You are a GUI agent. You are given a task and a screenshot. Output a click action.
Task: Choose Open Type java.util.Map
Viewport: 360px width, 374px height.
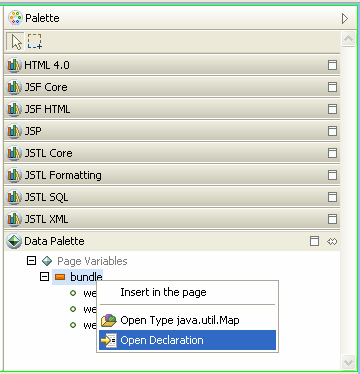(188, 320)
